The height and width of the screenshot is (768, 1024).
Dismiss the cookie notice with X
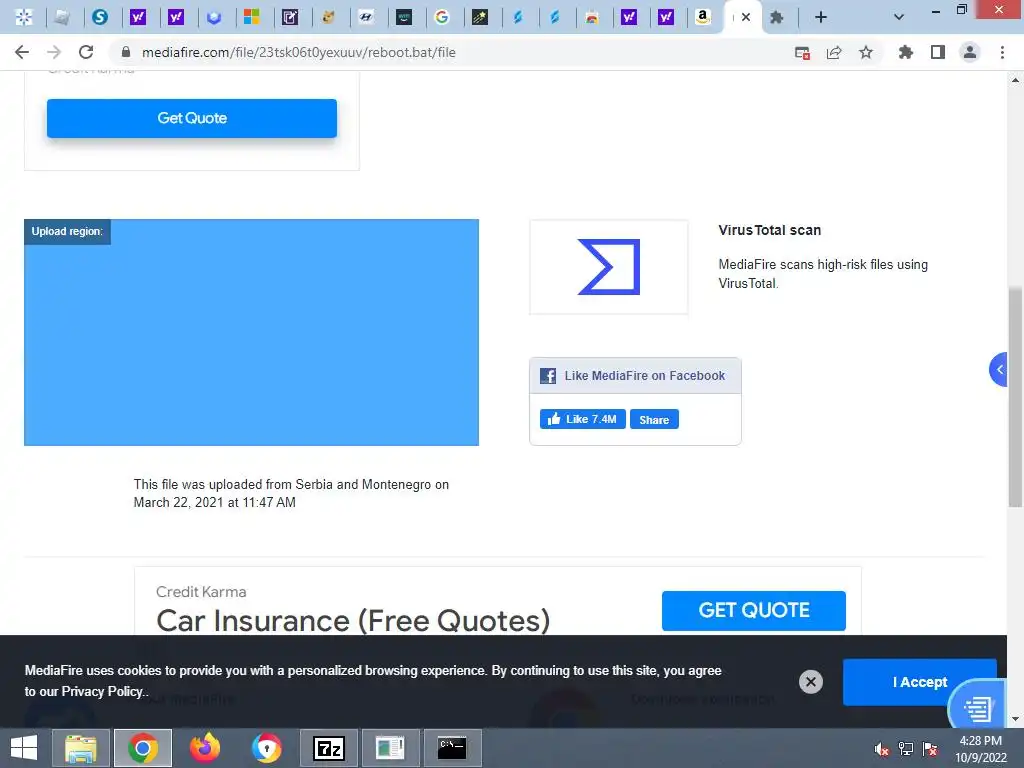pos(810,682)
